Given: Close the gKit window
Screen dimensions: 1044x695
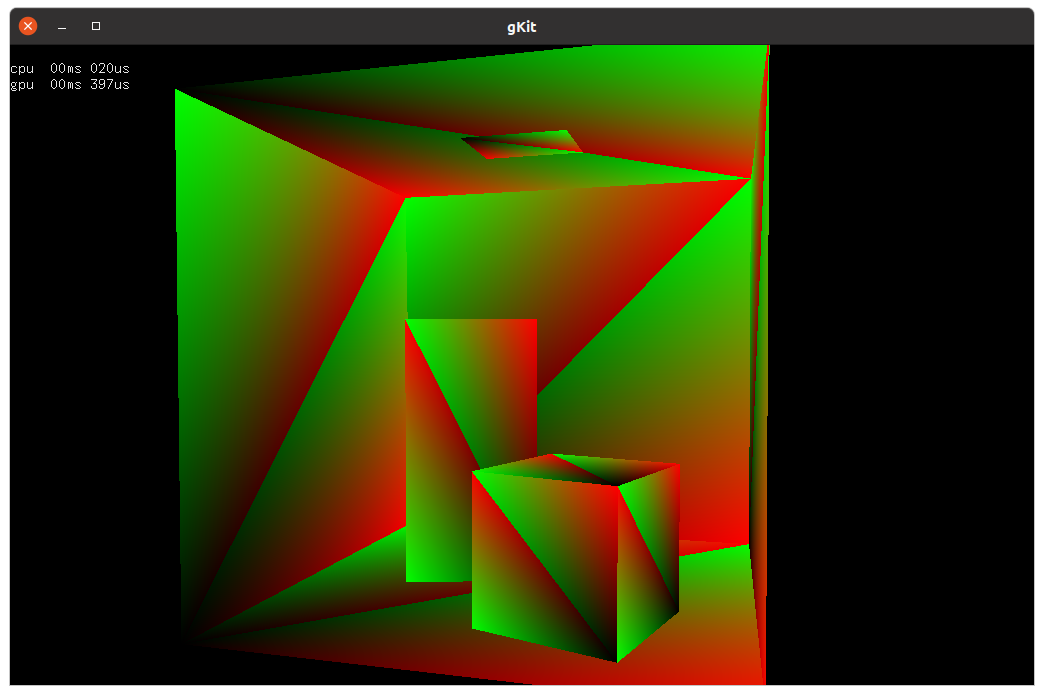Looking at the screenshot, I should click(x=28, y=26).
